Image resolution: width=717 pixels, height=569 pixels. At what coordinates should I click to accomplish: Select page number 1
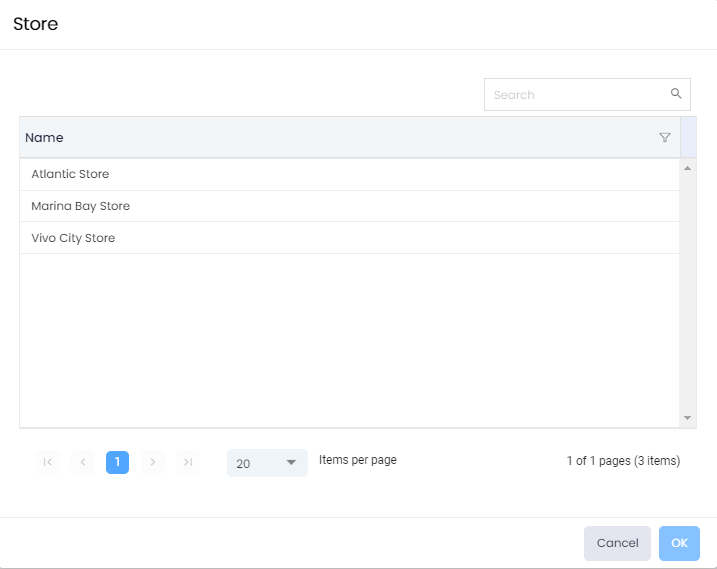117,462
